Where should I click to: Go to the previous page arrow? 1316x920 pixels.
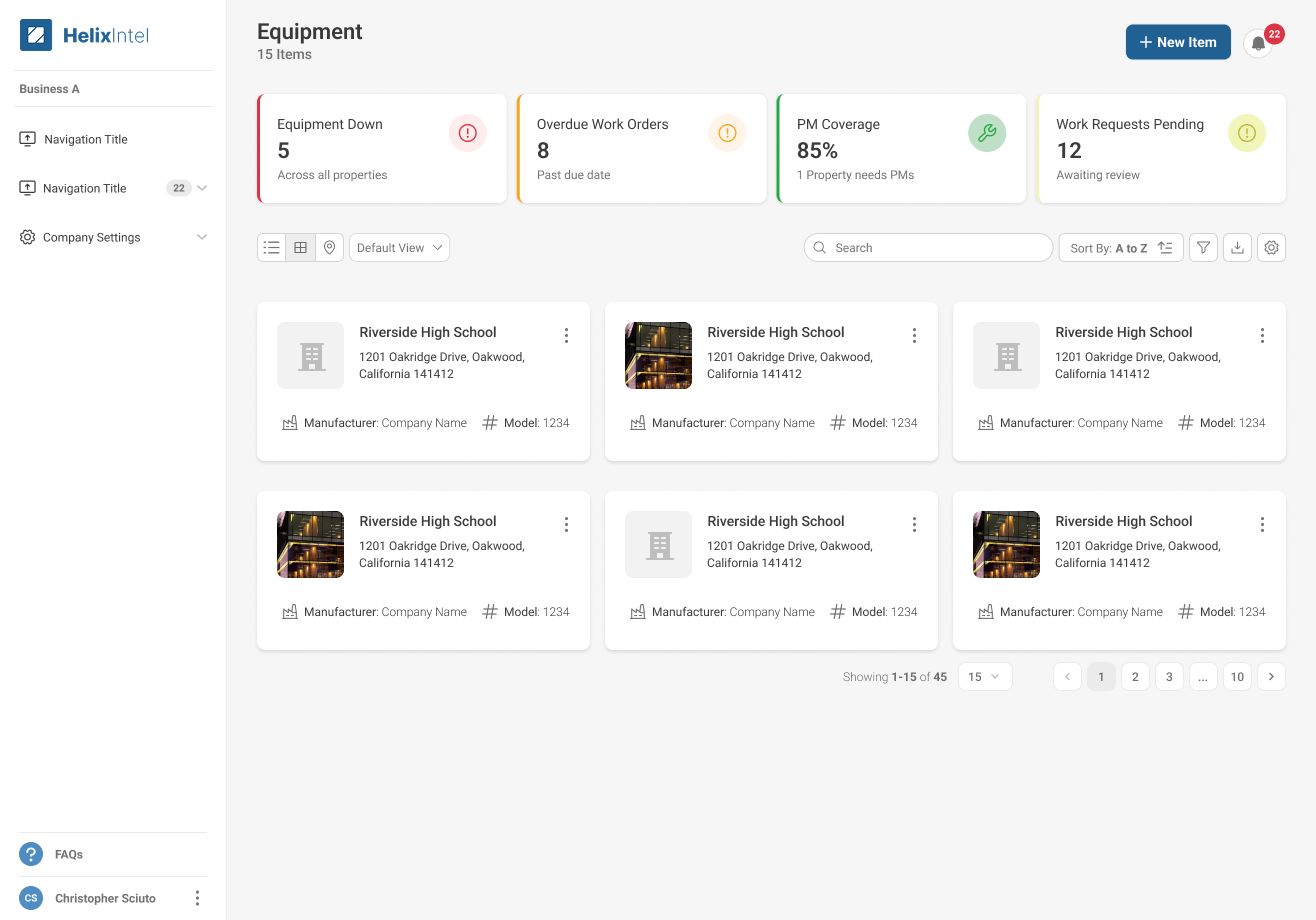click(x=1067, y=677)
